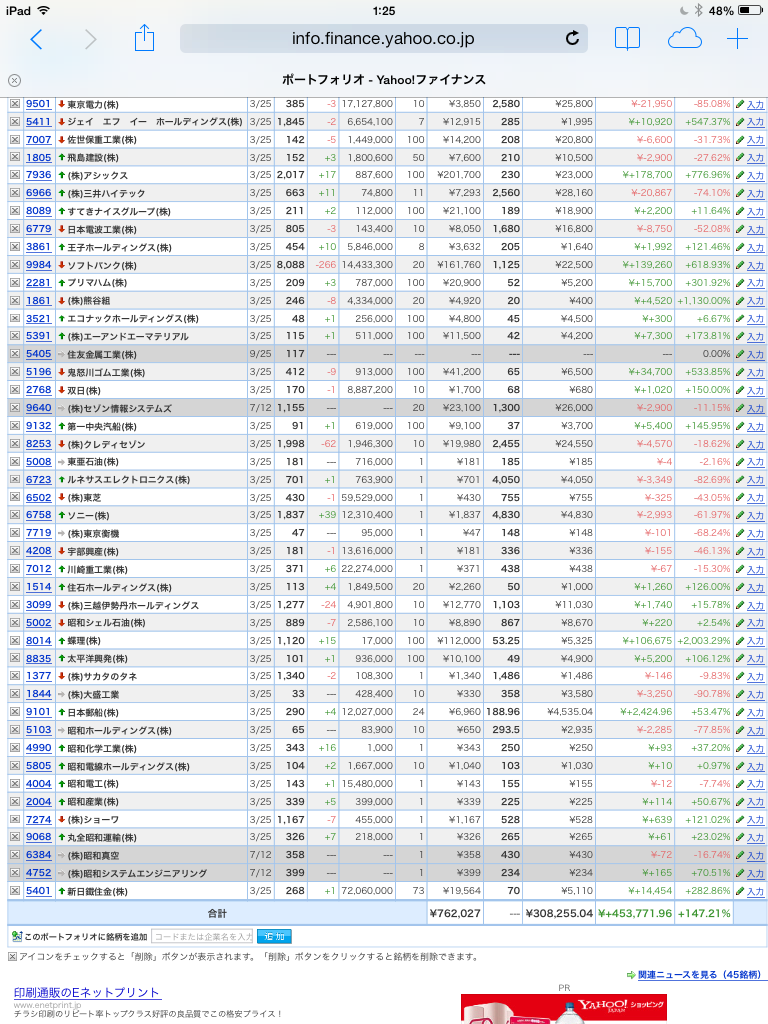Edit pencil icon for クレディセゾン row
768x1024 pixels.
(x=740, y=444)
